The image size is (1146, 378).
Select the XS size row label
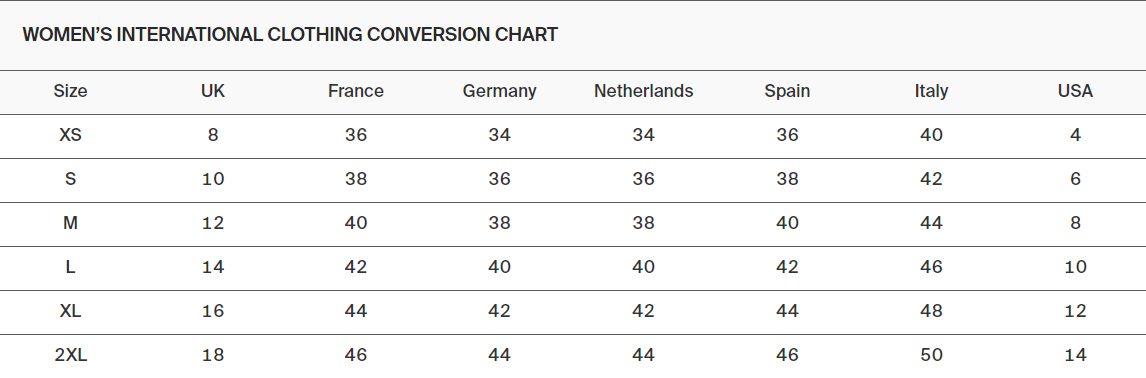coord(70,135)
